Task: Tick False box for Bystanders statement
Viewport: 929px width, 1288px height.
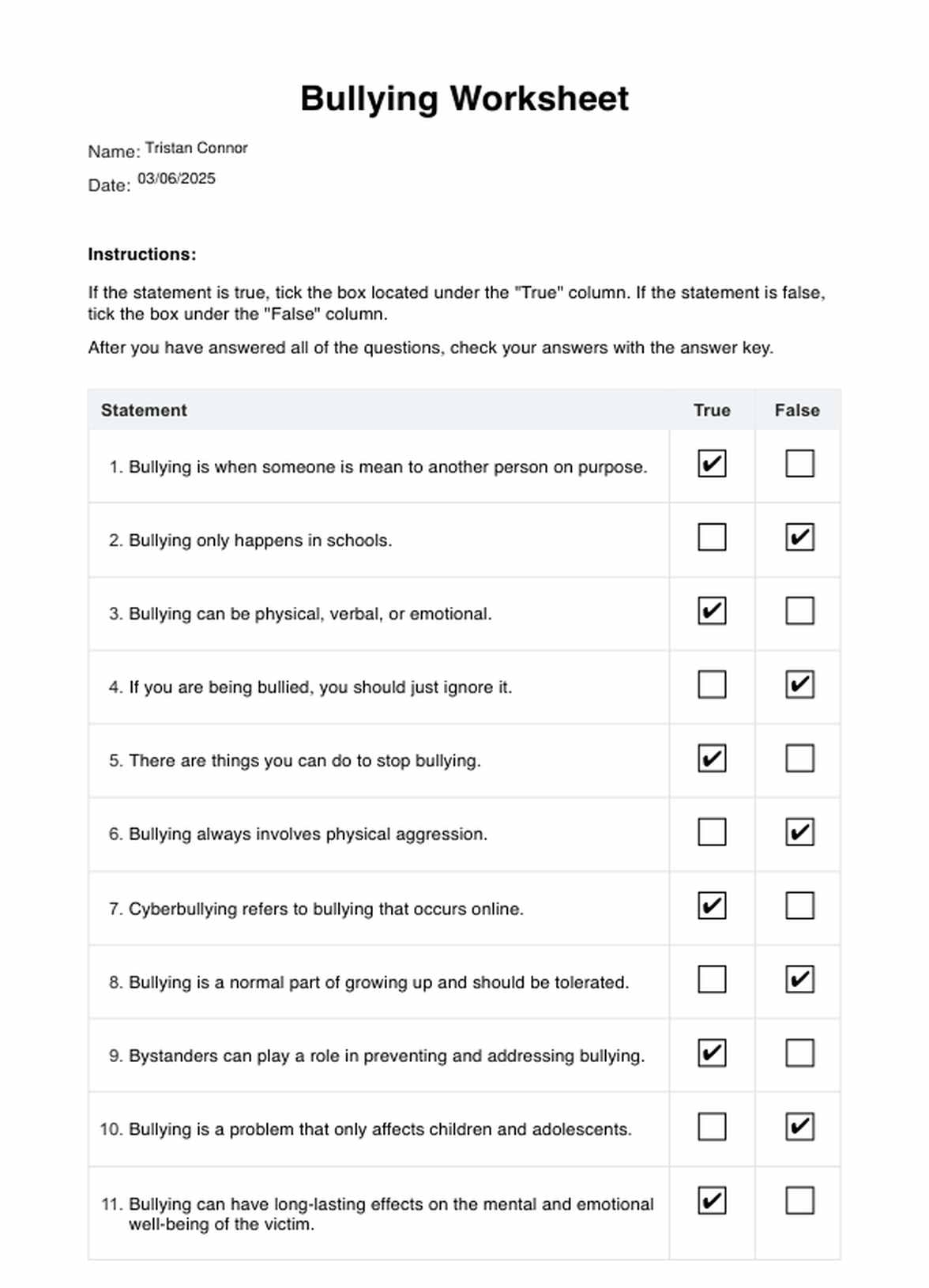Action: 799,1053
